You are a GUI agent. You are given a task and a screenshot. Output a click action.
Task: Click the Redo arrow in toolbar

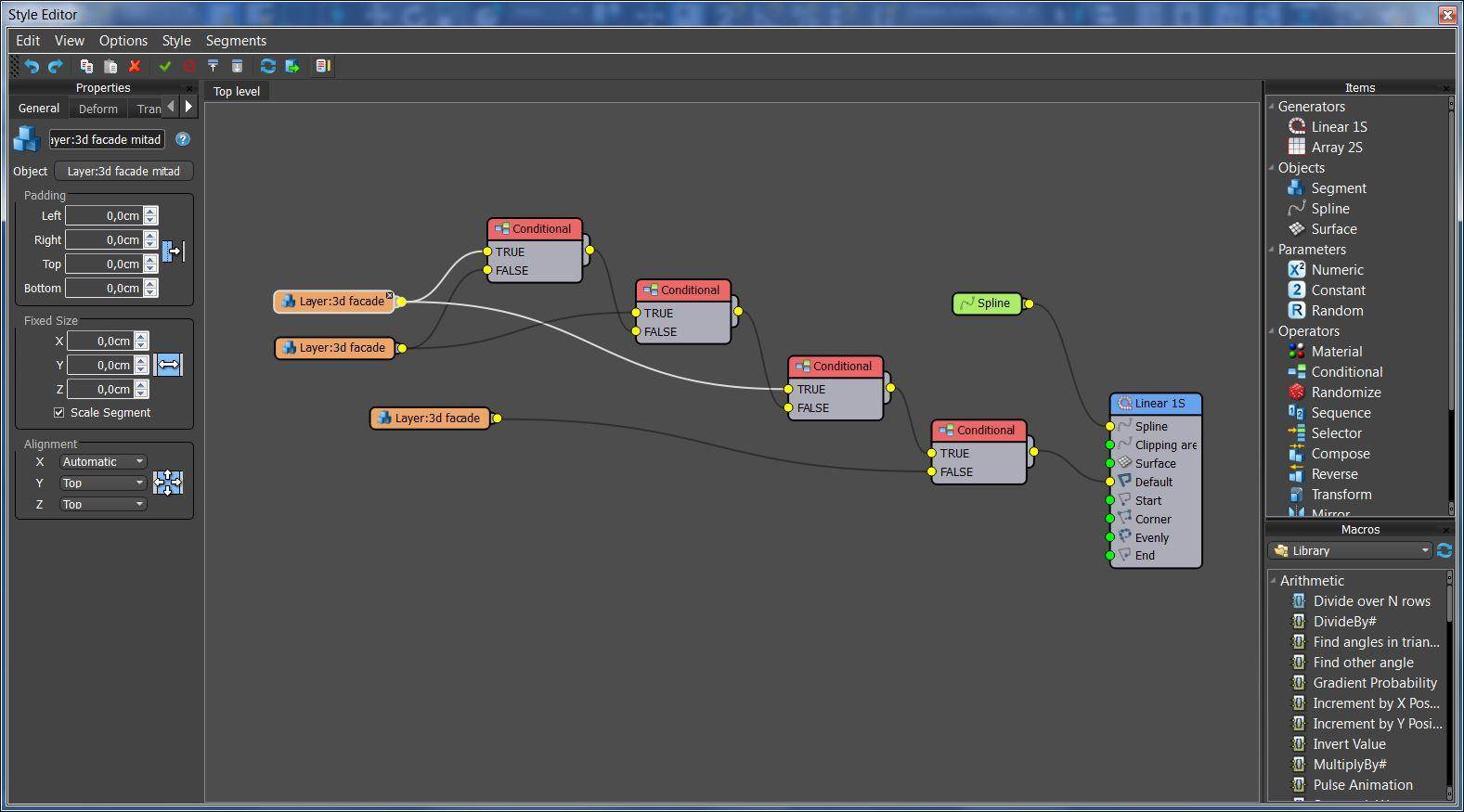pyautogui.click(x=55, y=66)
